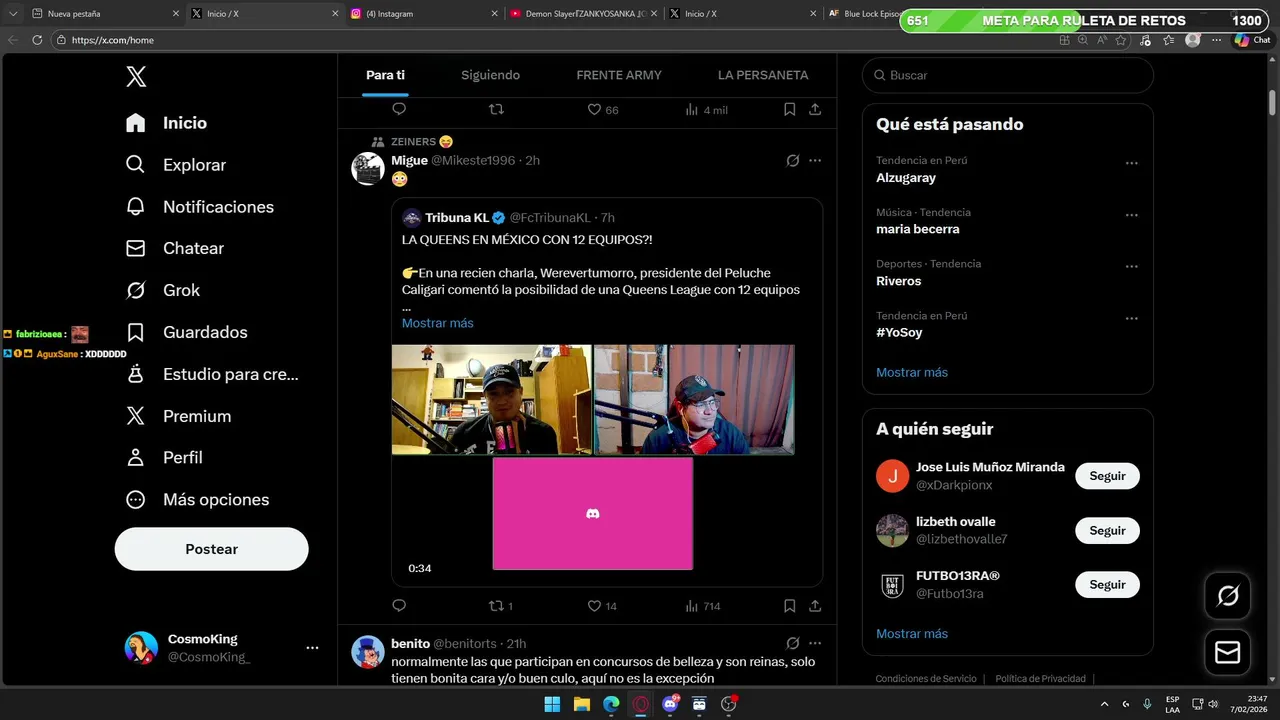Share Migue's post
Image resolution: width=1280 pixels, height=720 pixels.
tap(815, 606)
